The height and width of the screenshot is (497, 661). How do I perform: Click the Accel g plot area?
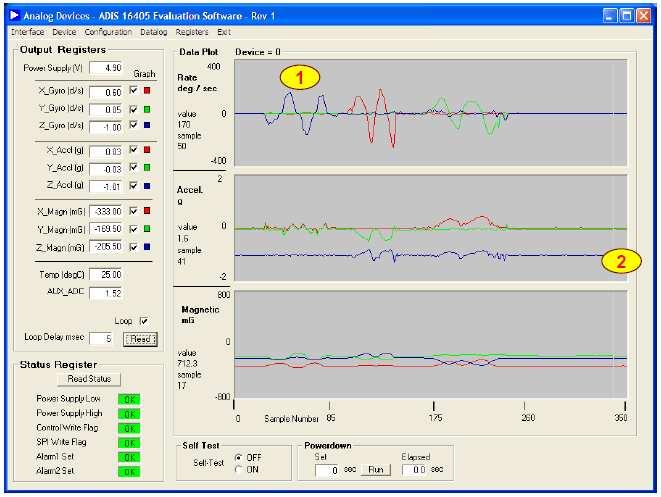[430, 228]
